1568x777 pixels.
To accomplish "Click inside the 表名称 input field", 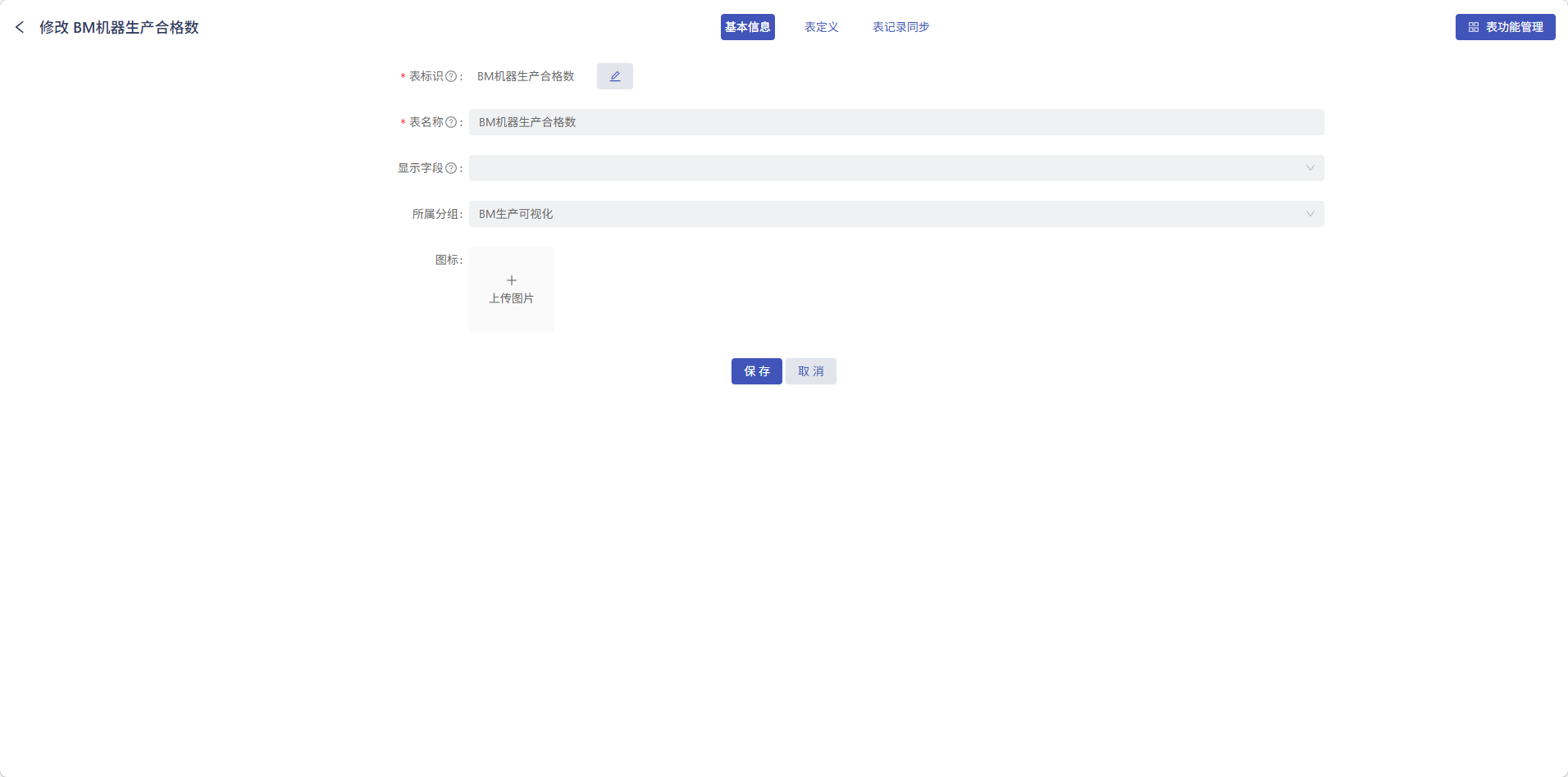I will tap(896, 121).
